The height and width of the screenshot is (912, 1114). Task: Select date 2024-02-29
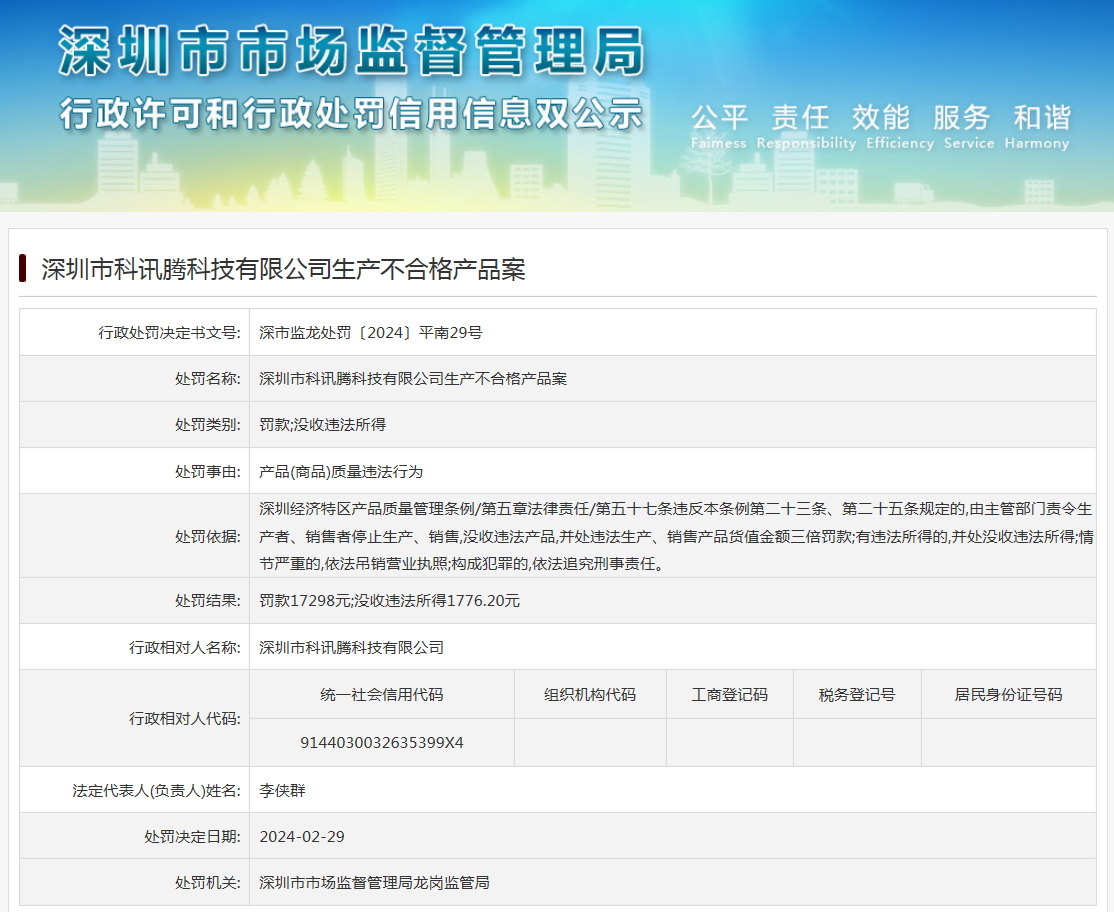302,837
